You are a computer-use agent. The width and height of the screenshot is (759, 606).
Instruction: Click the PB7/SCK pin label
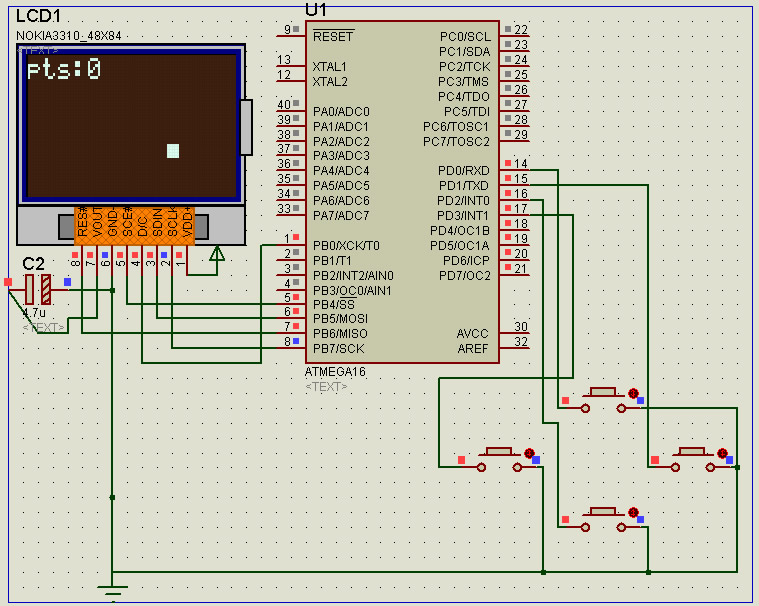(339, 348)
